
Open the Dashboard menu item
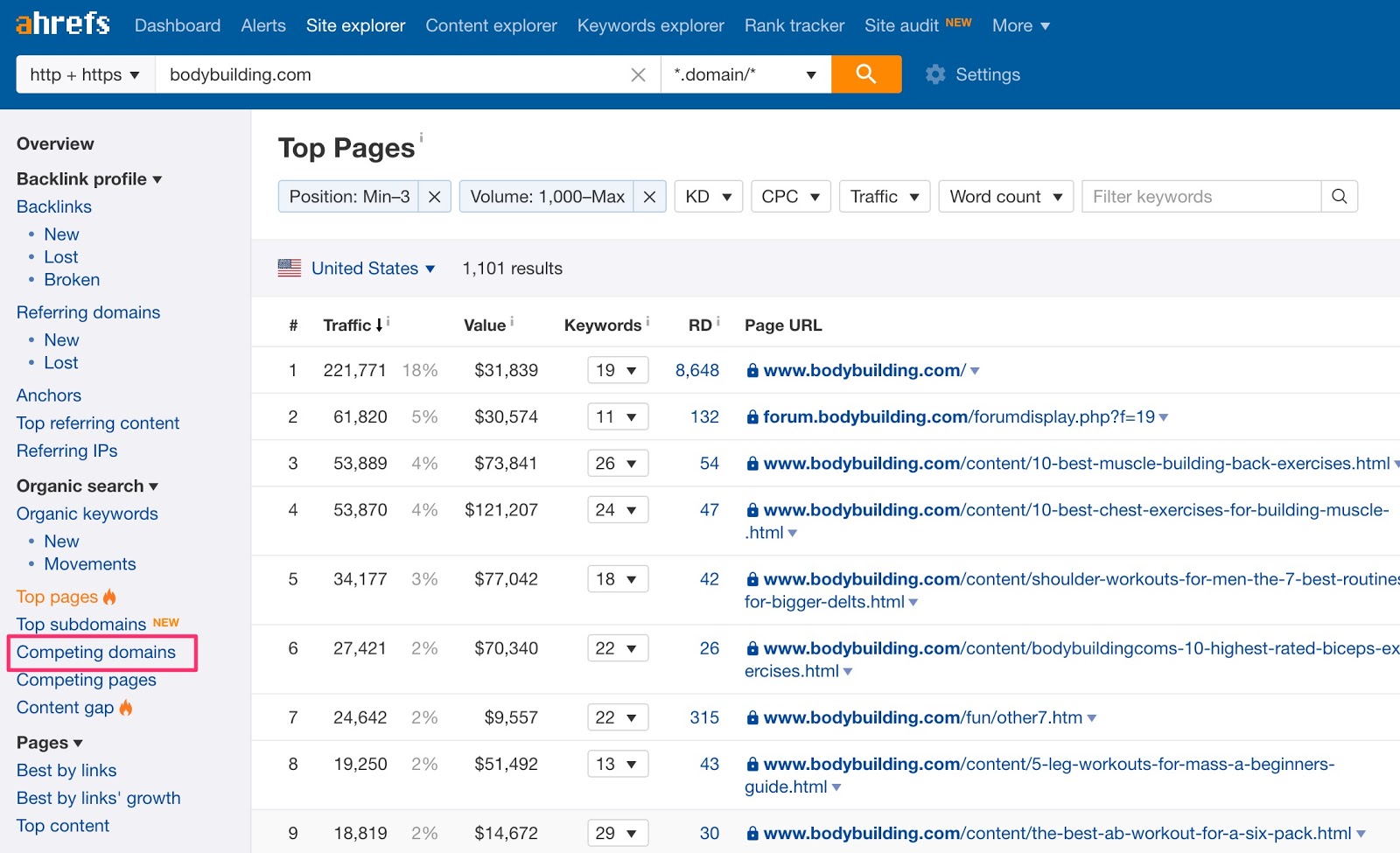(178, 25)
